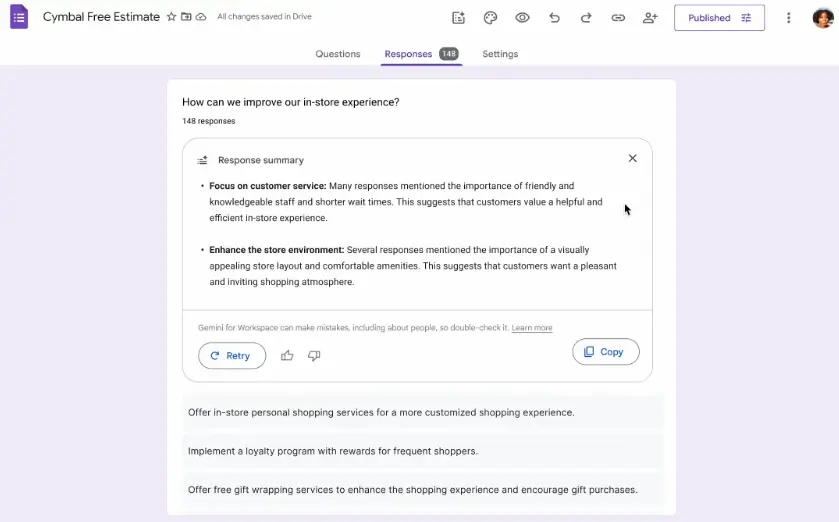Viewport: 839px width, 522px height.
Task: Select the loyalty program response
Action: point(423,451)
